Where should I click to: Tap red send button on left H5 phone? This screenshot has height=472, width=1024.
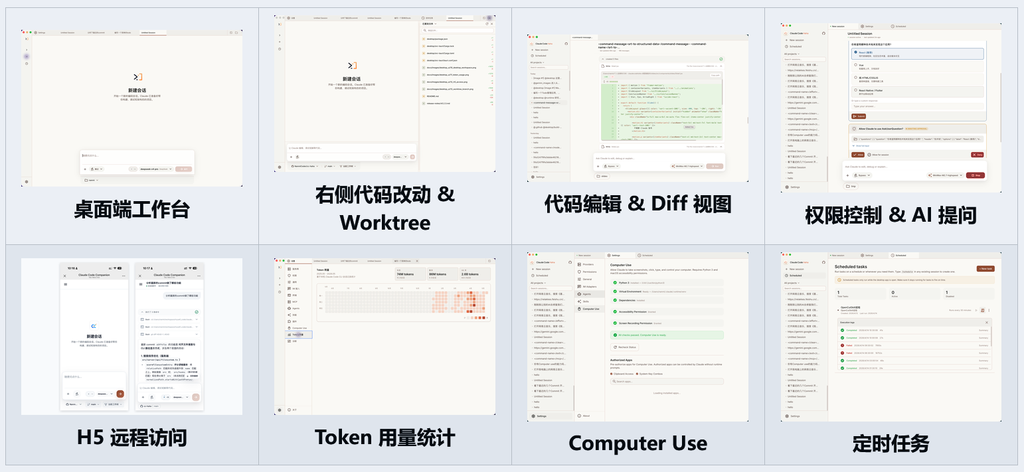(120, 394)
